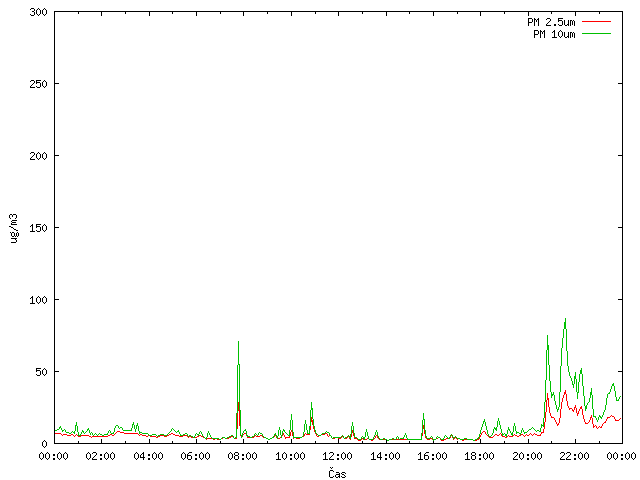Click the green PM 10um legend line

(x=596, y=34)
